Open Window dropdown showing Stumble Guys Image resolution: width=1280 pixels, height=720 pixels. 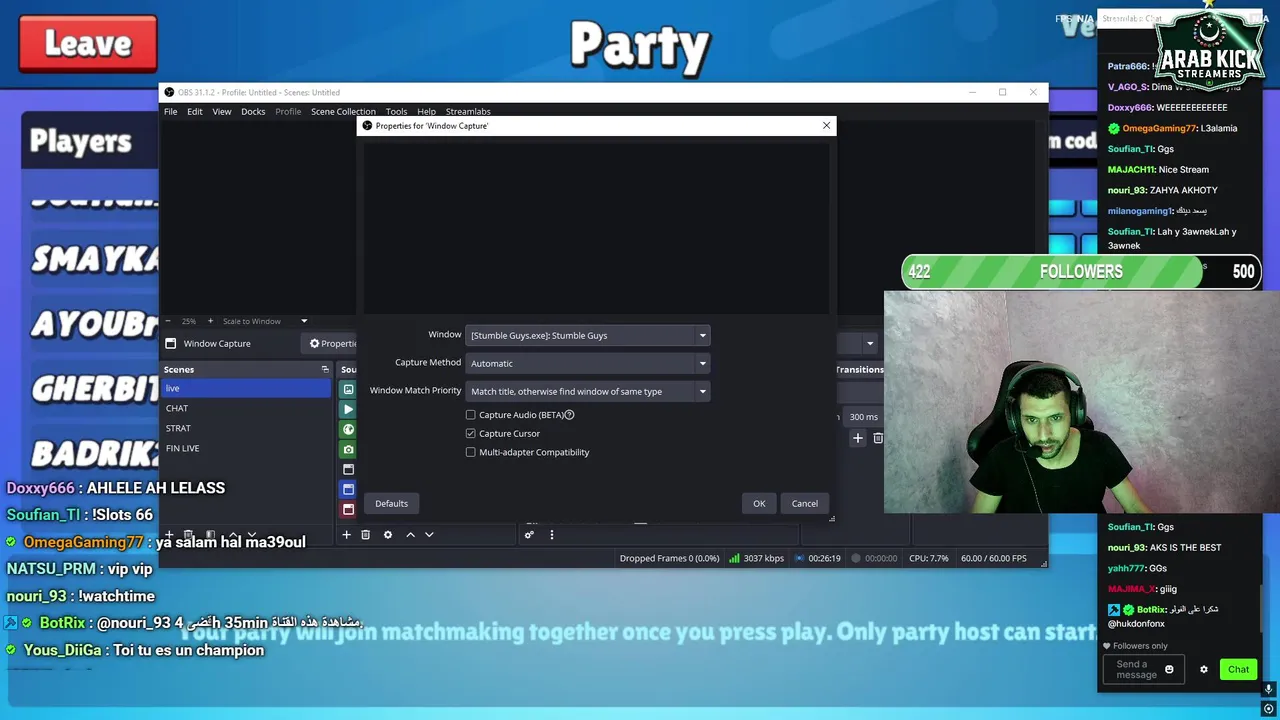coord(587,336)
